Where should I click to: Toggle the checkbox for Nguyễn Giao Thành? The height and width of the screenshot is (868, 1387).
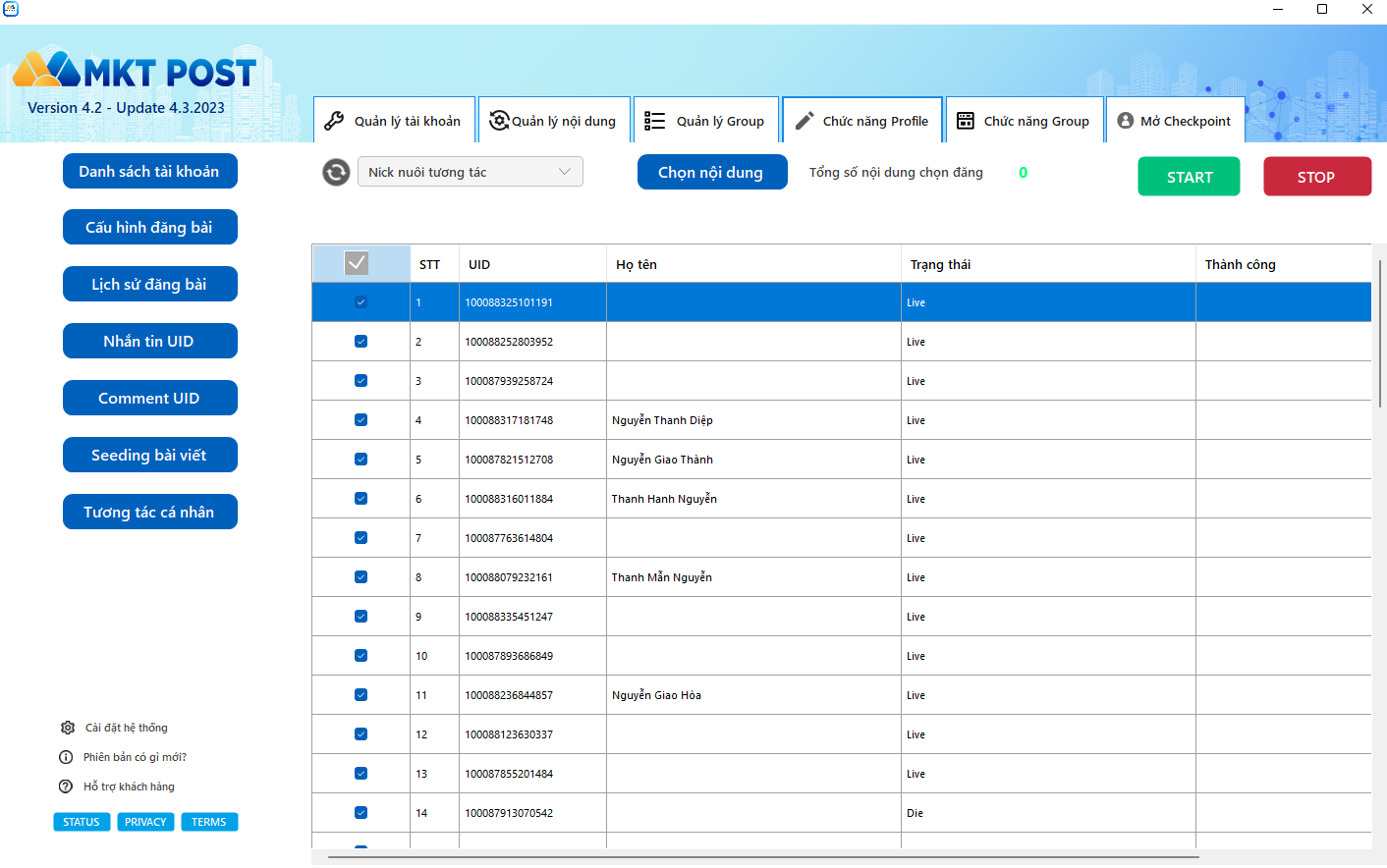361,460
